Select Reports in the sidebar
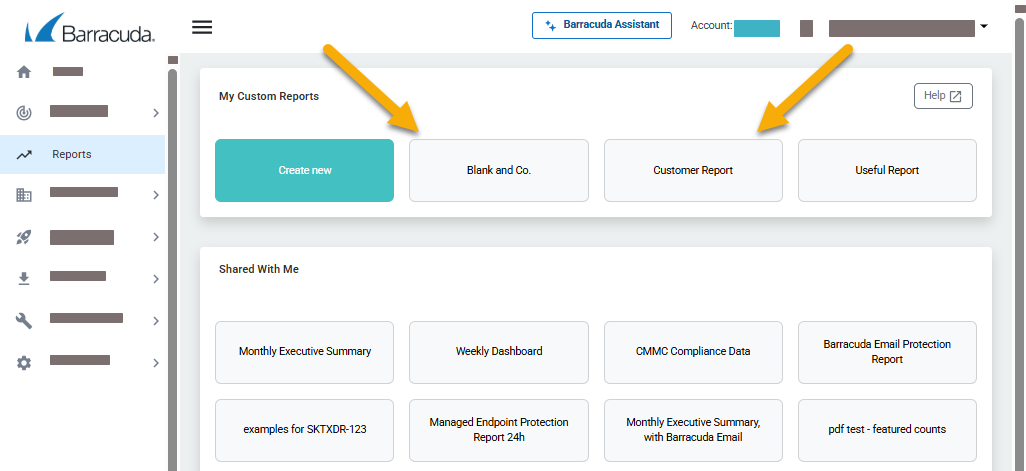This screenshot has width=1026, height=471. coord(82,154)
